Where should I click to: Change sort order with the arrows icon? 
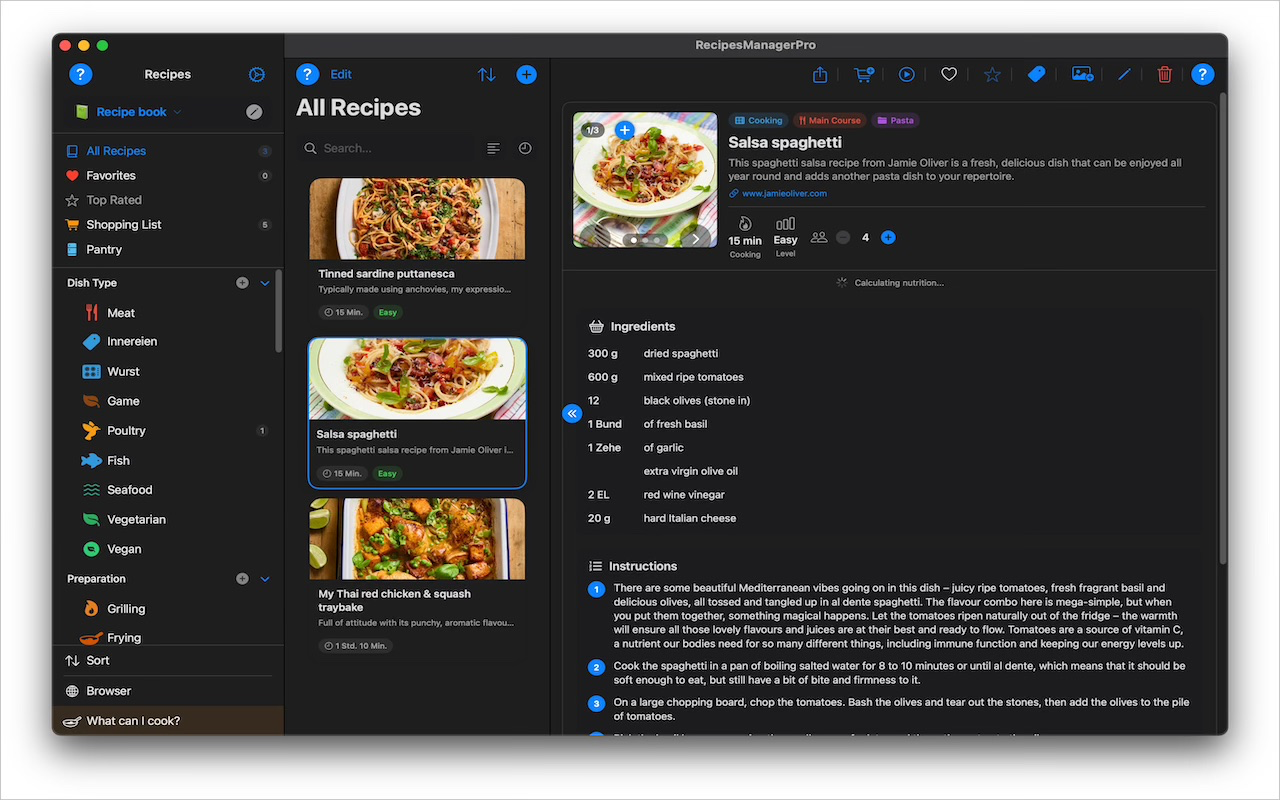[x=487, y=74]
